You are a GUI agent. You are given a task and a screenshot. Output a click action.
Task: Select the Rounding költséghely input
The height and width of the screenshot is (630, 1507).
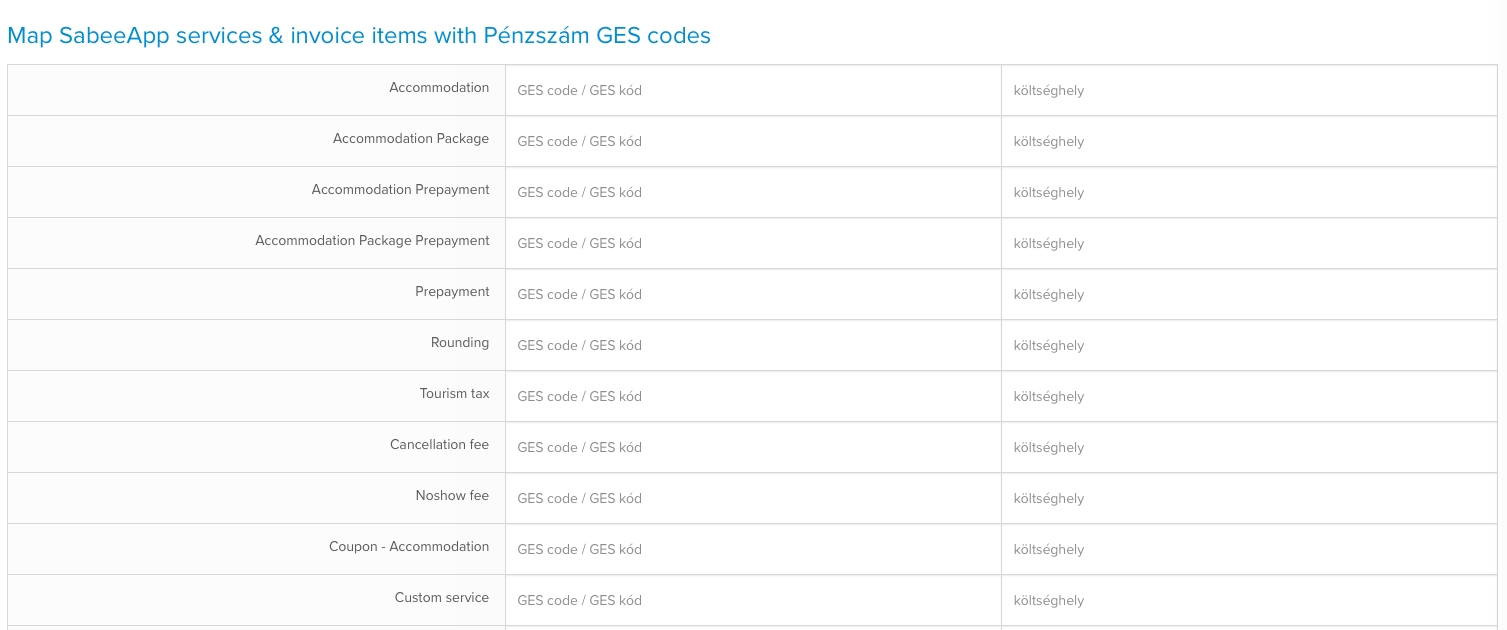coord(1250,346)
